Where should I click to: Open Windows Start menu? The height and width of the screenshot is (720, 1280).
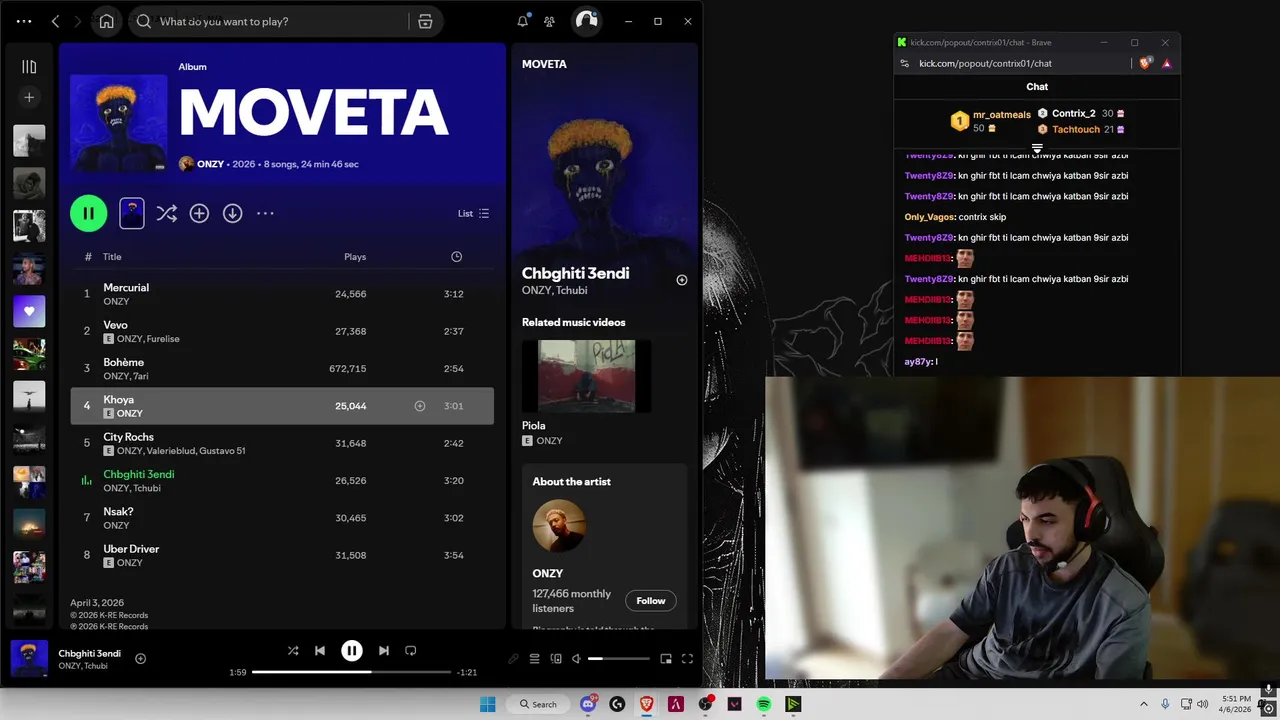coord(487,704)
